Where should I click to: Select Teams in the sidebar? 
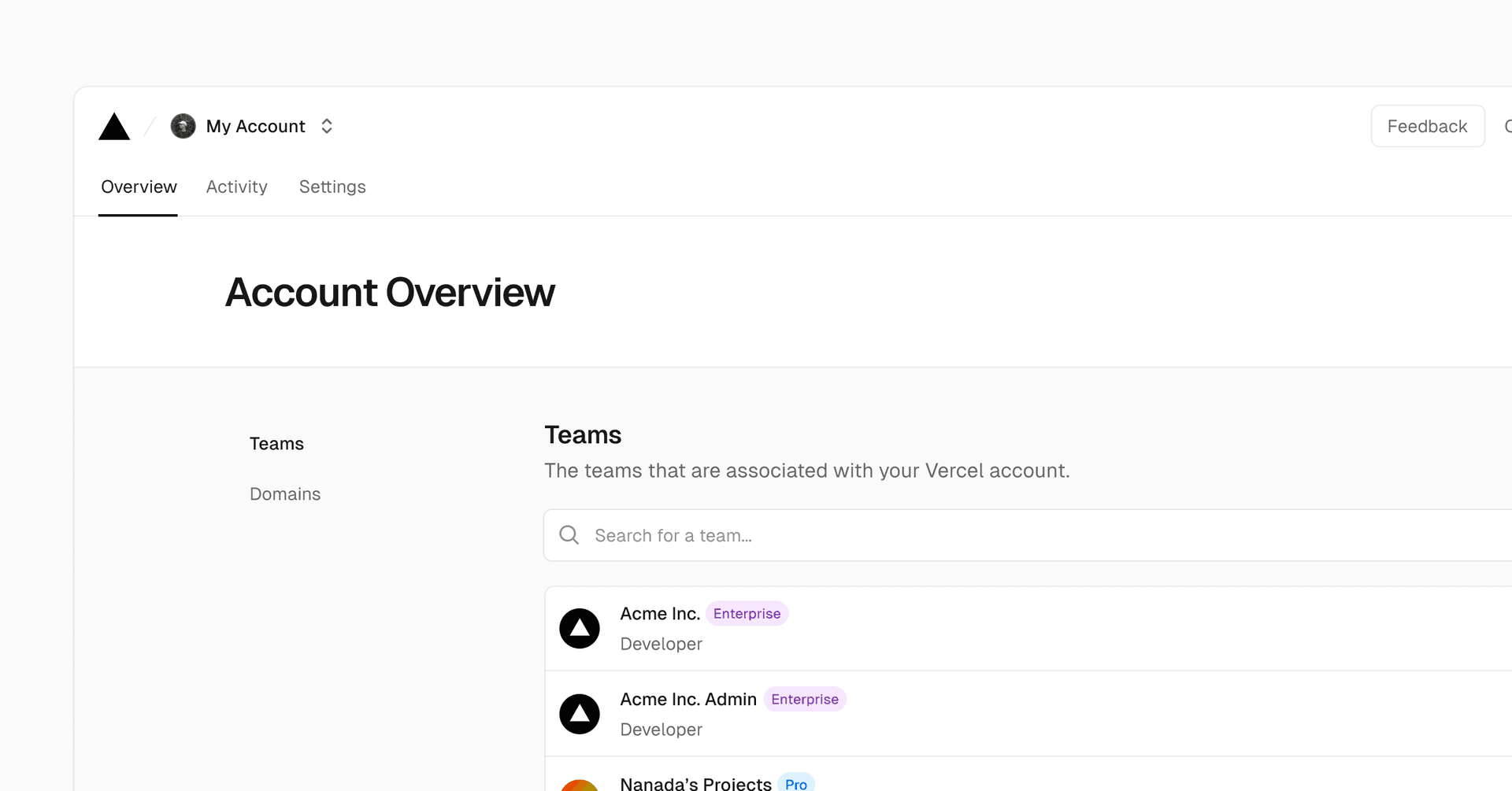pos(276,444)
